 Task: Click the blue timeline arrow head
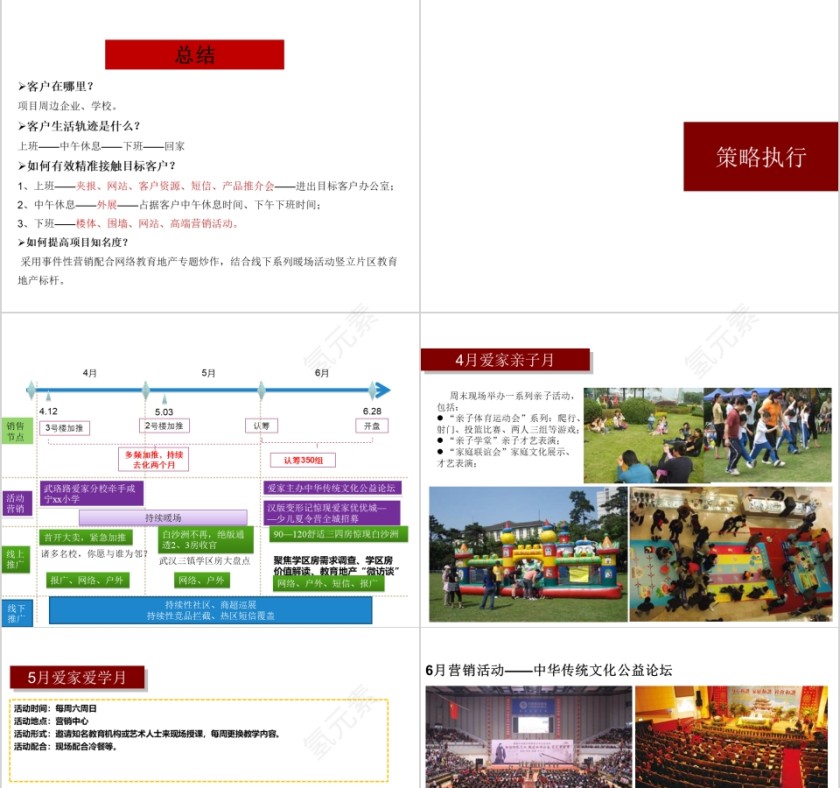(381, 390)
